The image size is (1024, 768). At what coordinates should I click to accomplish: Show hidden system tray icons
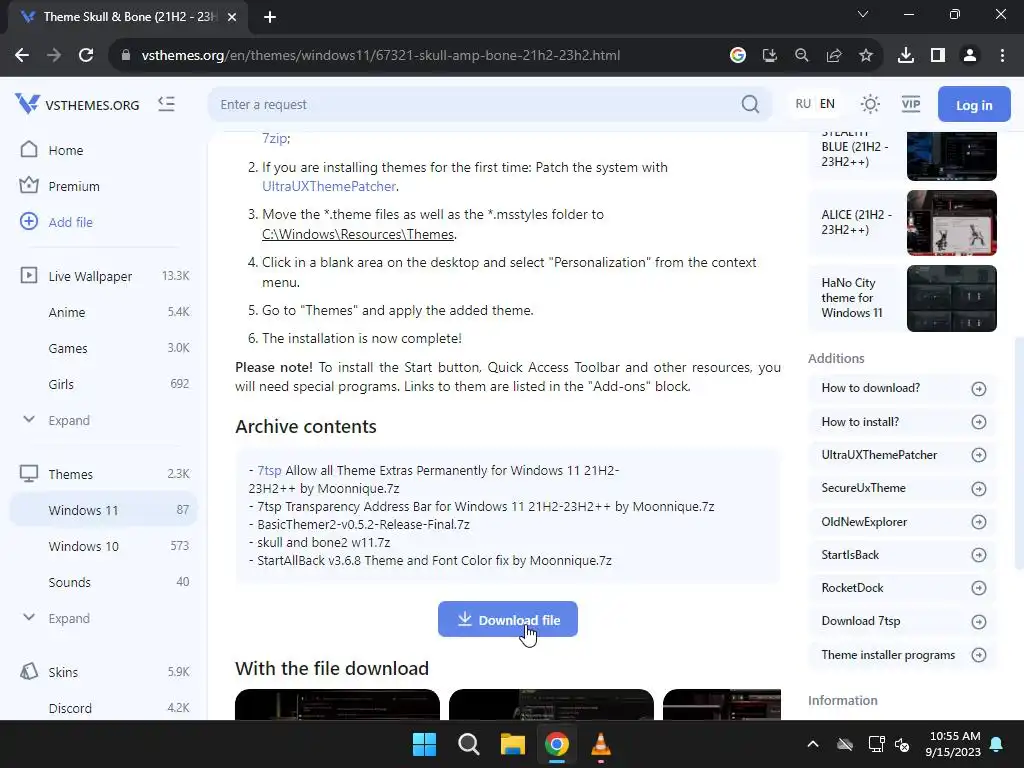[x=813, y=744]
